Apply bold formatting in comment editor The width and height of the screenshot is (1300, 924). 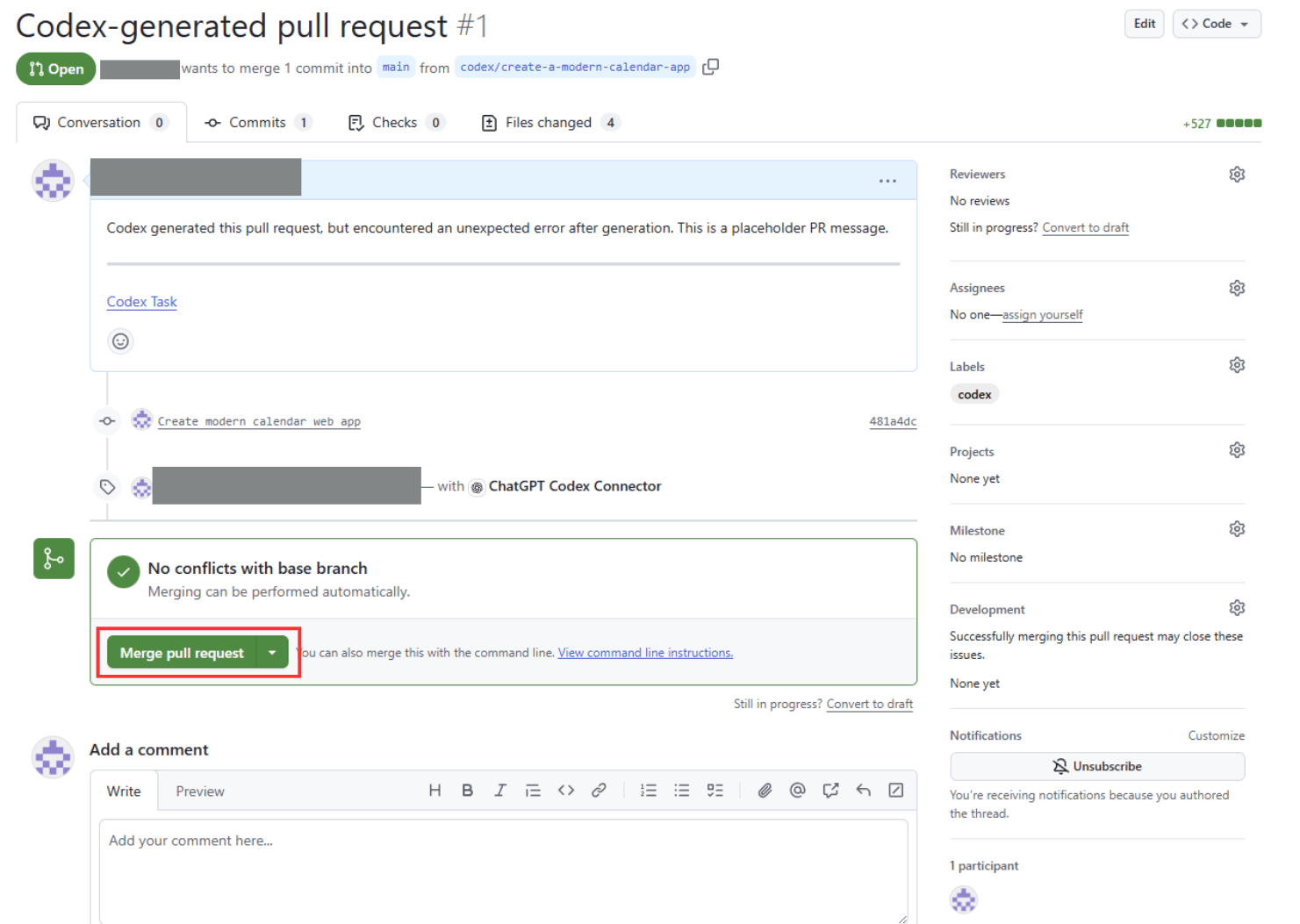point(467,791)
